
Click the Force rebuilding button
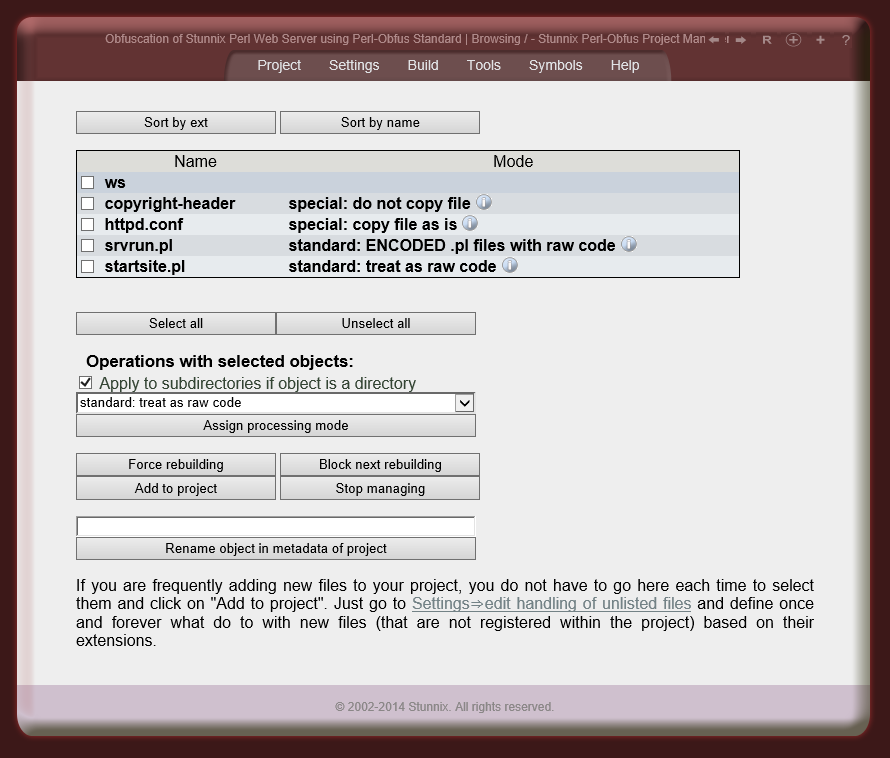click(175, 464)
